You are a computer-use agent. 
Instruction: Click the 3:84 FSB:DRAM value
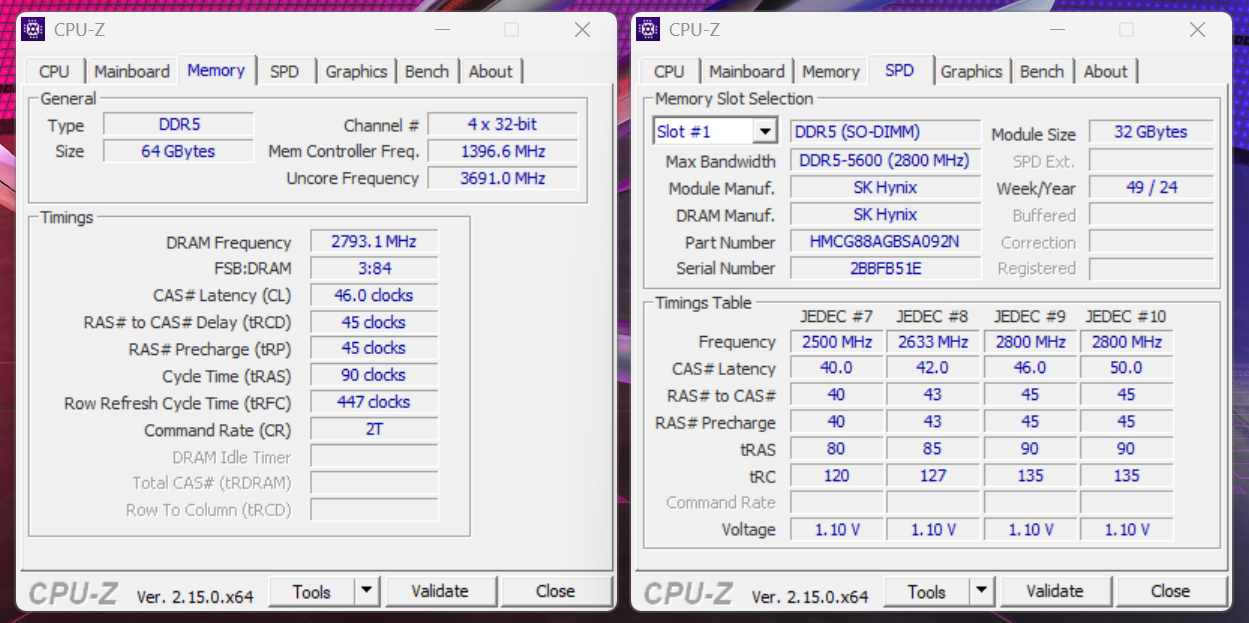click(x=374, y=268)
